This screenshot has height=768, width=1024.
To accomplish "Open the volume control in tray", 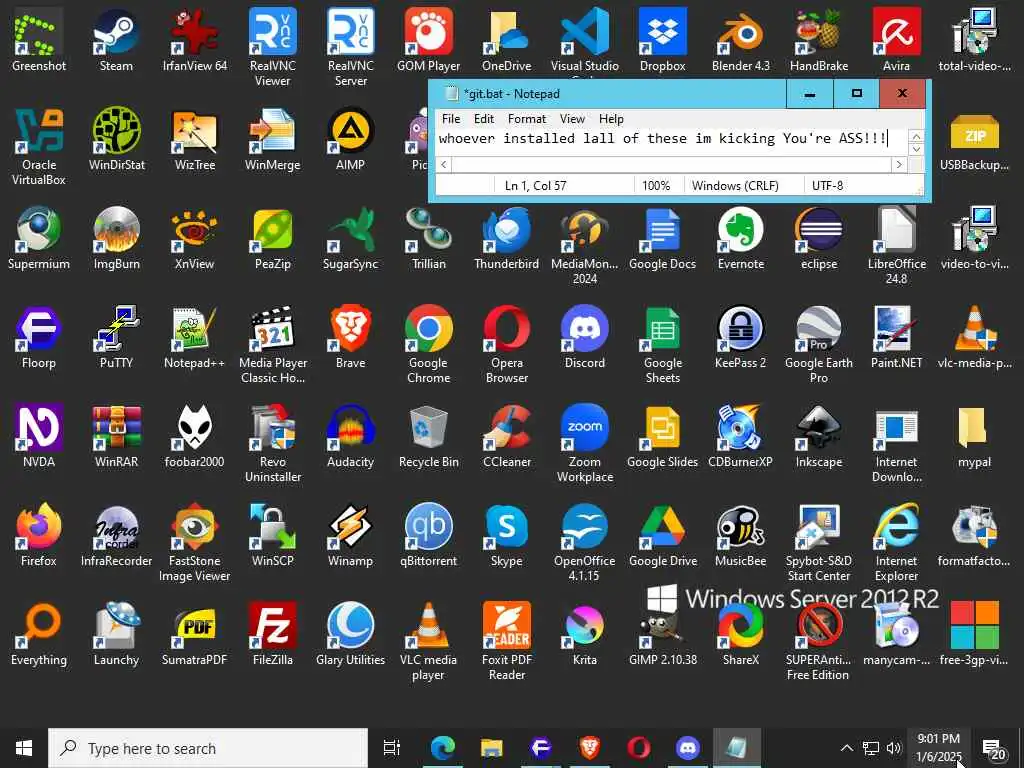I will (x=894, y=748).
